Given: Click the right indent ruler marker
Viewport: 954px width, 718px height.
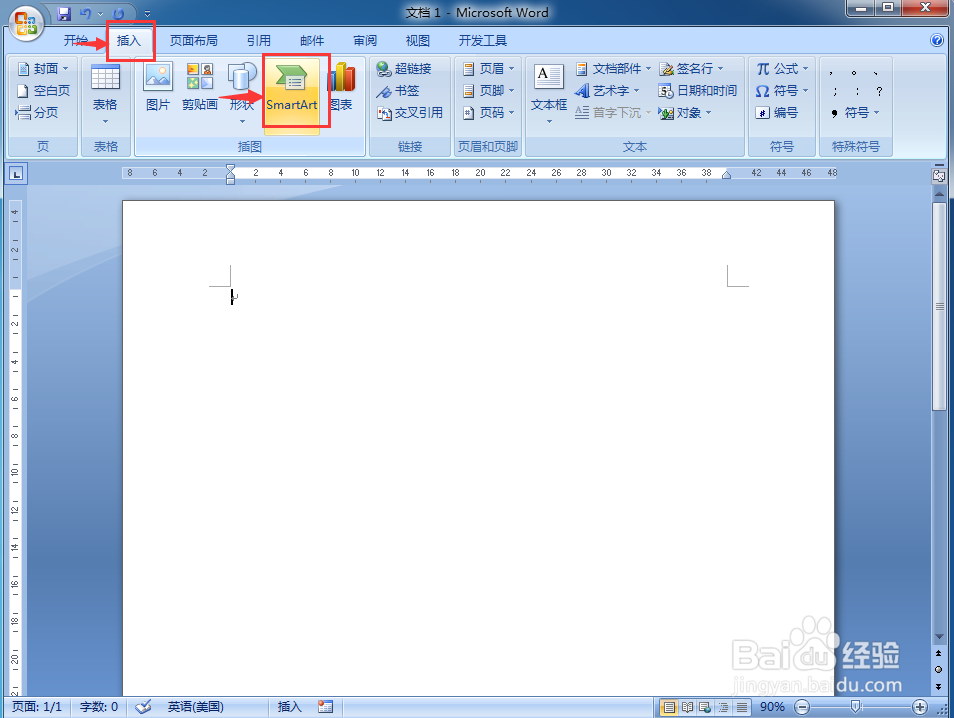Looking at the screenshot, I should click(726, 175).
